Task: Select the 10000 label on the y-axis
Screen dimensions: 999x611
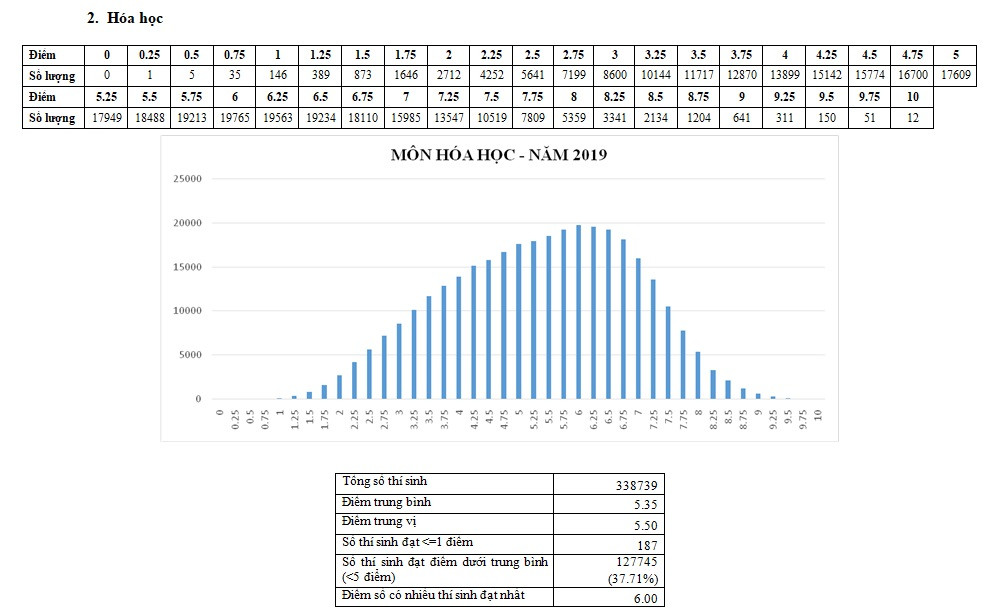Action: coord(188,311)
